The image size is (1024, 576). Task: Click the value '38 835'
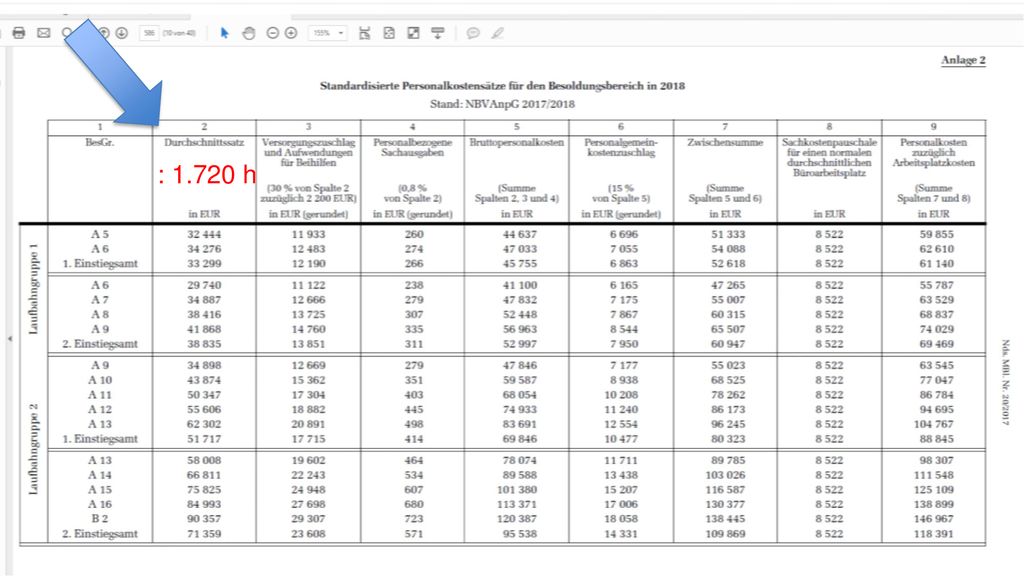point(204,344)
